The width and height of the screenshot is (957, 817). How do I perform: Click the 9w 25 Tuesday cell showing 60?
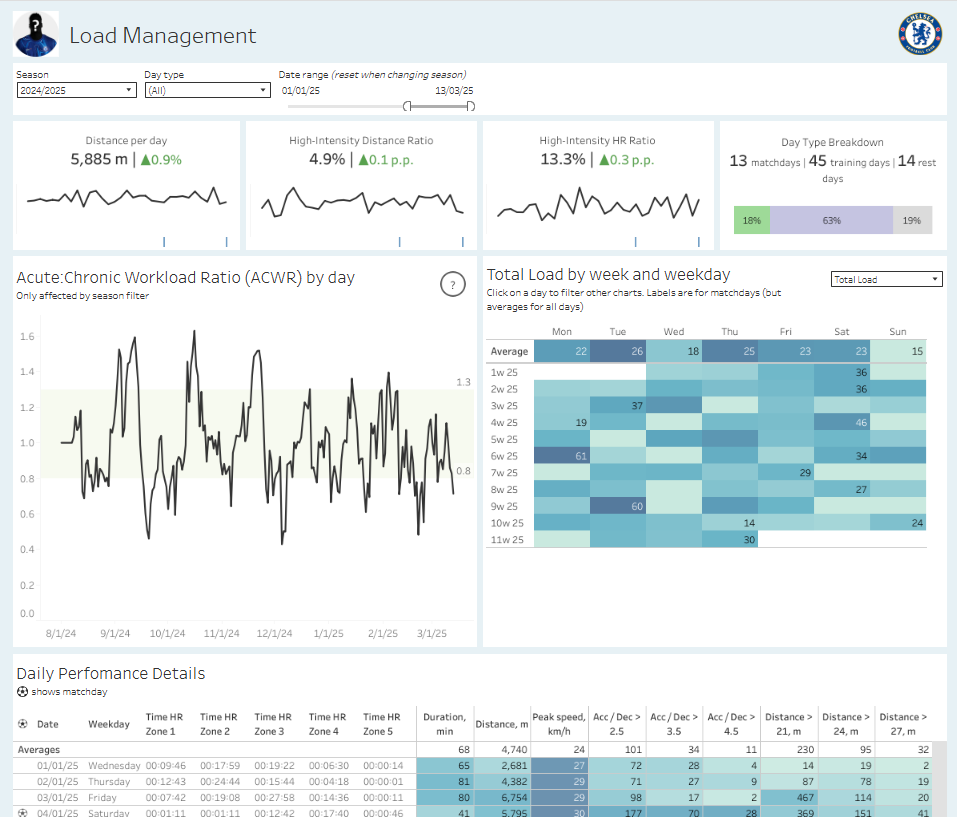(618, 506)
